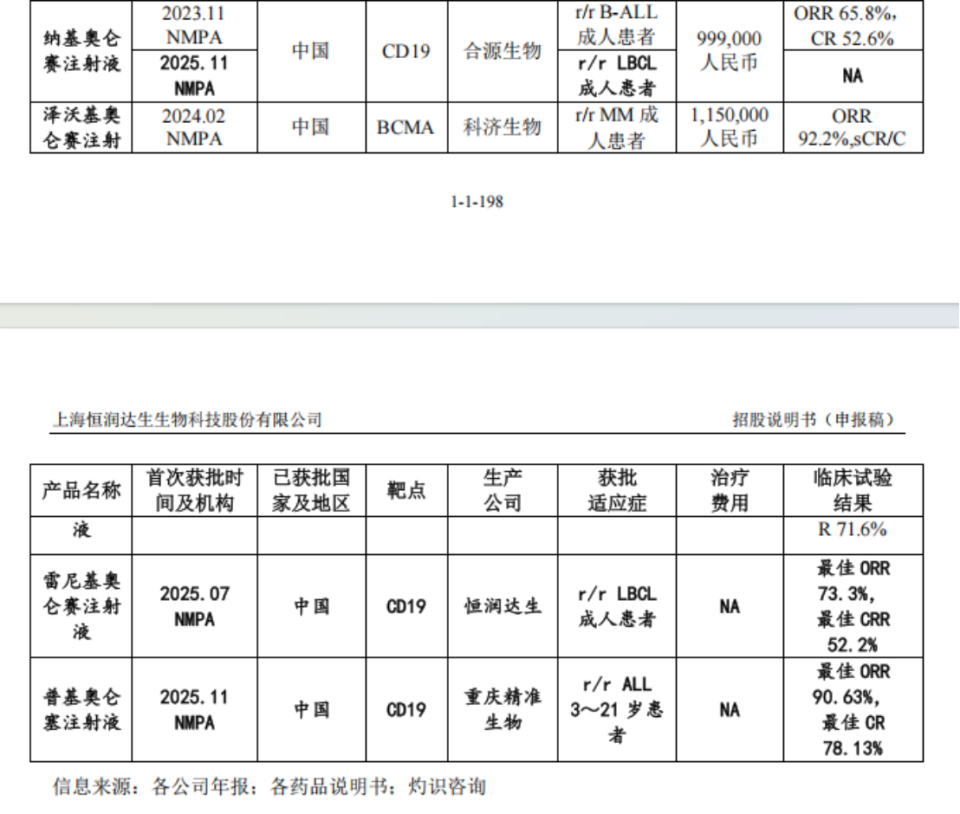
Task: Click the 信息来源 source note line
Action: coord(269,786)
